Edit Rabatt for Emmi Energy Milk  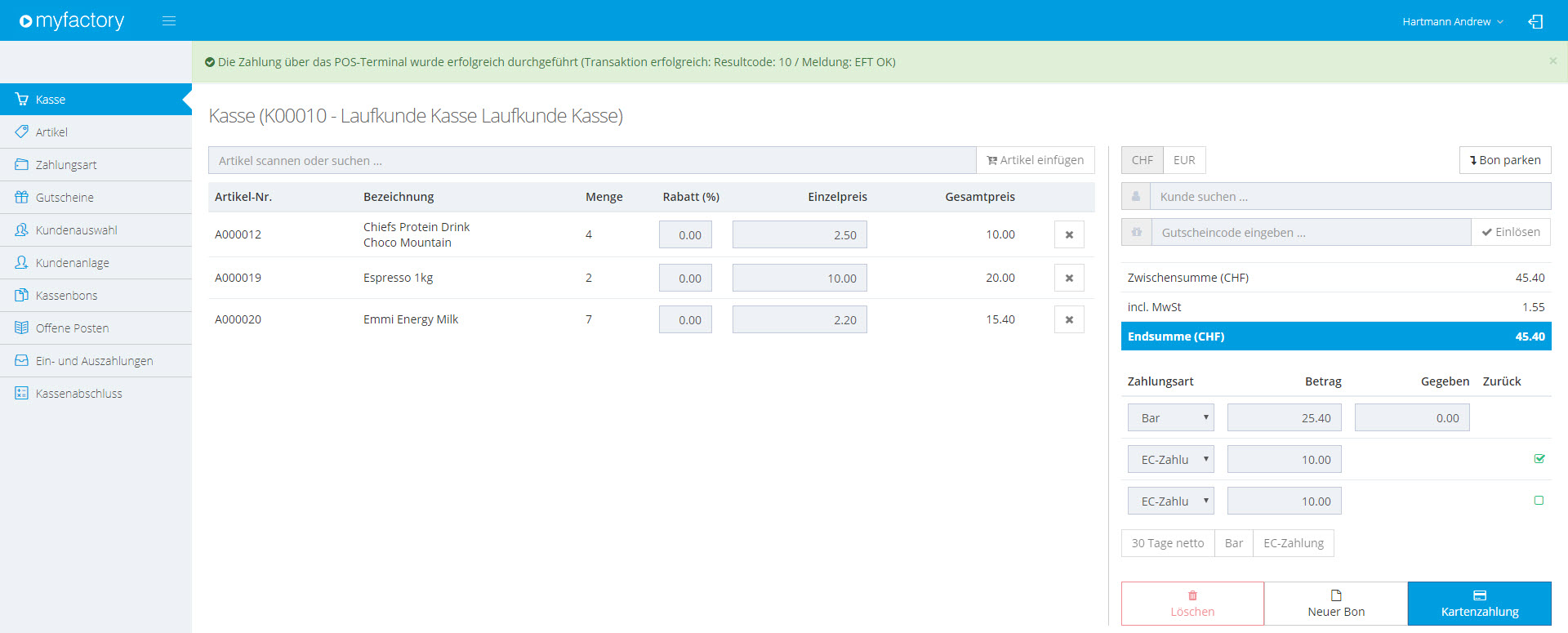click(685, 320)
